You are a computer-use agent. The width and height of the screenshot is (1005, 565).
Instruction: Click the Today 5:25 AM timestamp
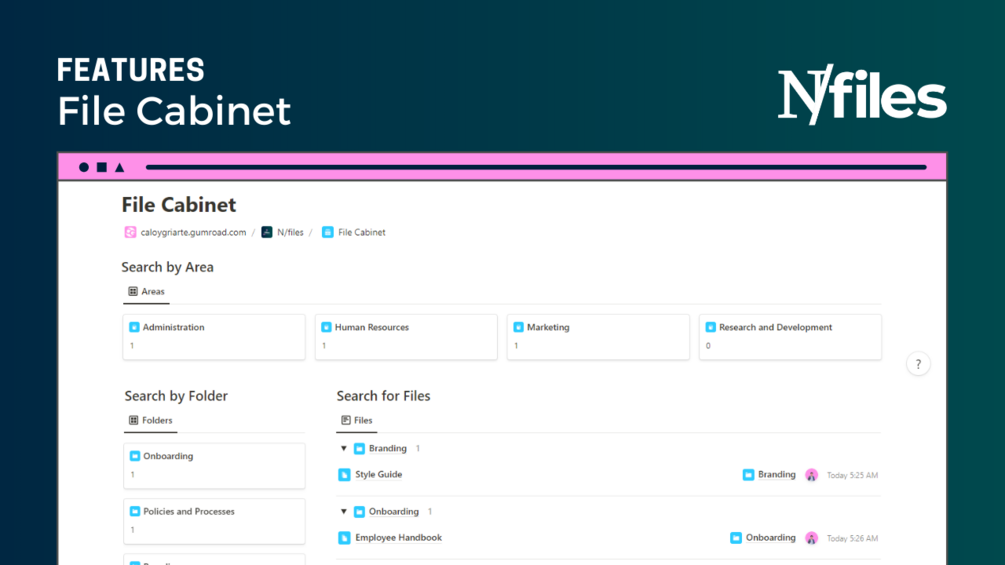[x=852, y=475]
